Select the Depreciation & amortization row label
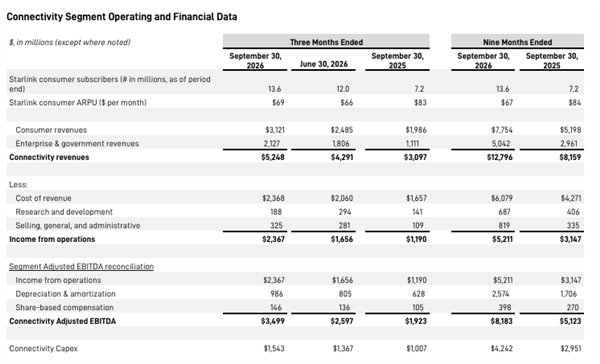Screen dimensions: 600x364 (x=65, y=294)
